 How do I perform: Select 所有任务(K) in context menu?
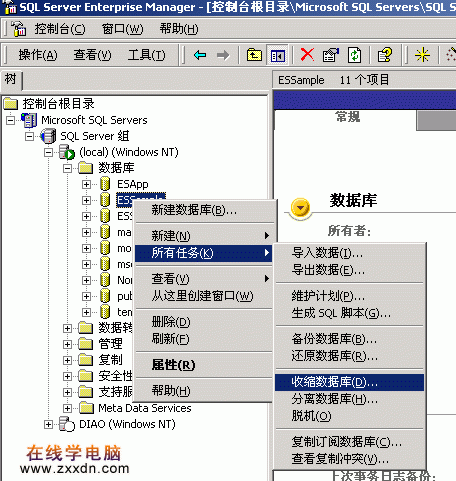click(x=203, y=253)
